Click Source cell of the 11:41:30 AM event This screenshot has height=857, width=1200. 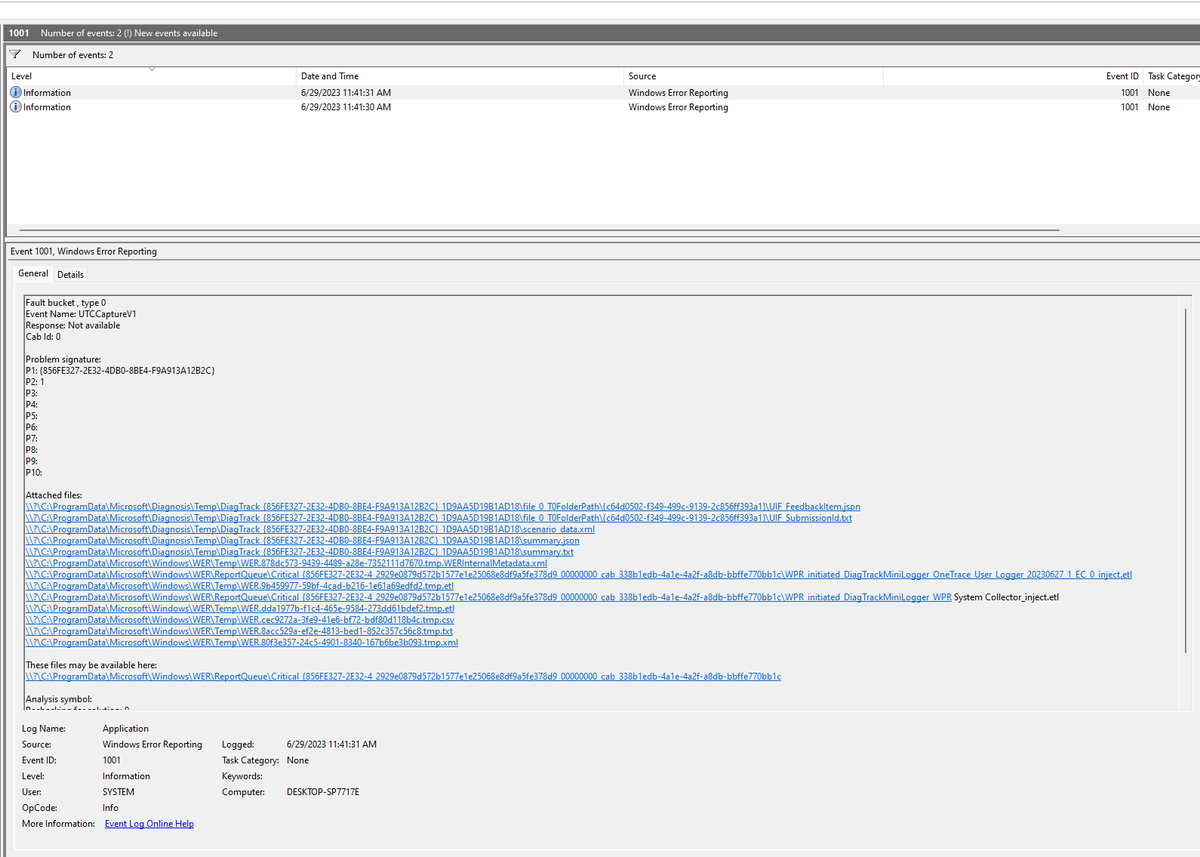tap(678, 107)
